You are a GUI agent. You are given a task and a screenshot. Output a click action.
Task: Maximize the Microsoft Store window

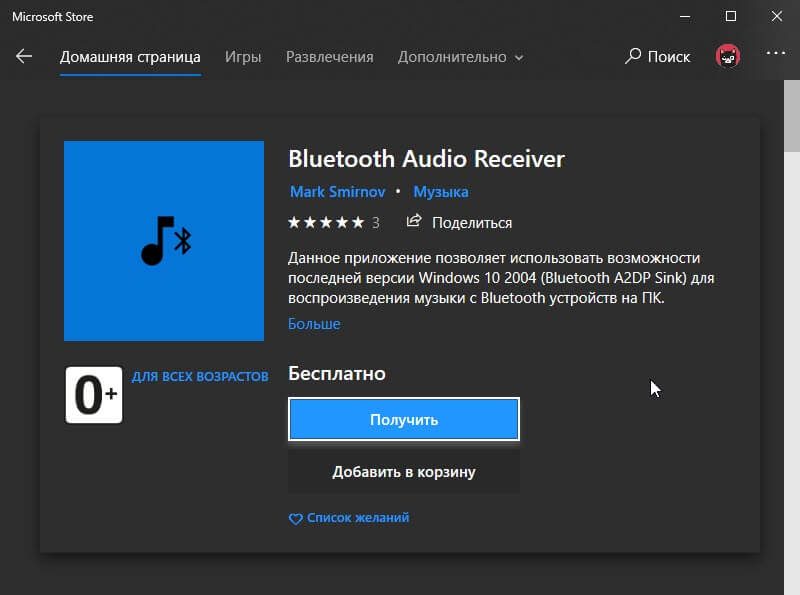(731, 17)
